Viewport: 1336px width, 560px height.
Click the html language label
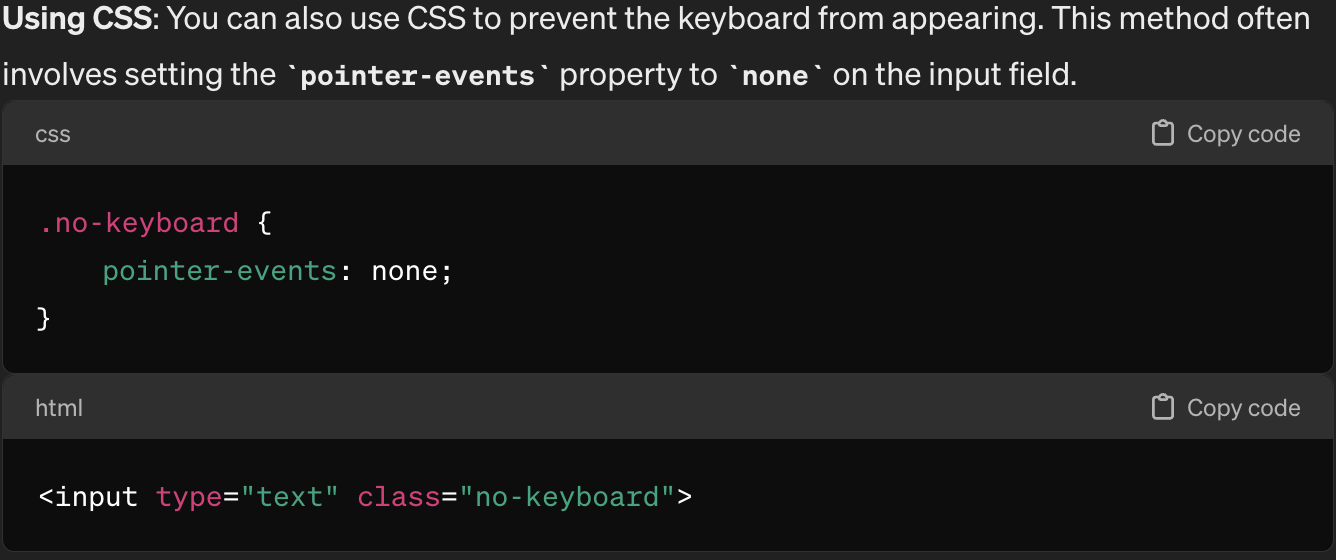[x=59, y=408]
